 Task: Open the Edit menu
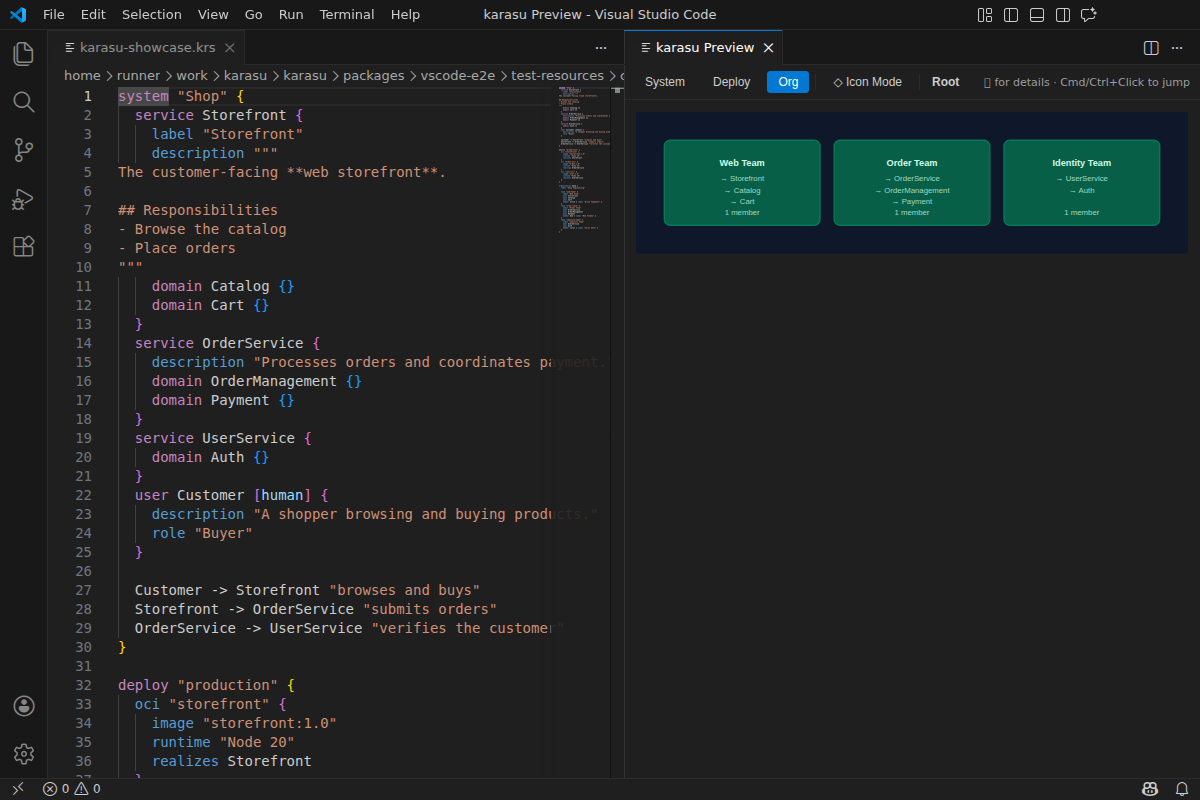[93, 15]
